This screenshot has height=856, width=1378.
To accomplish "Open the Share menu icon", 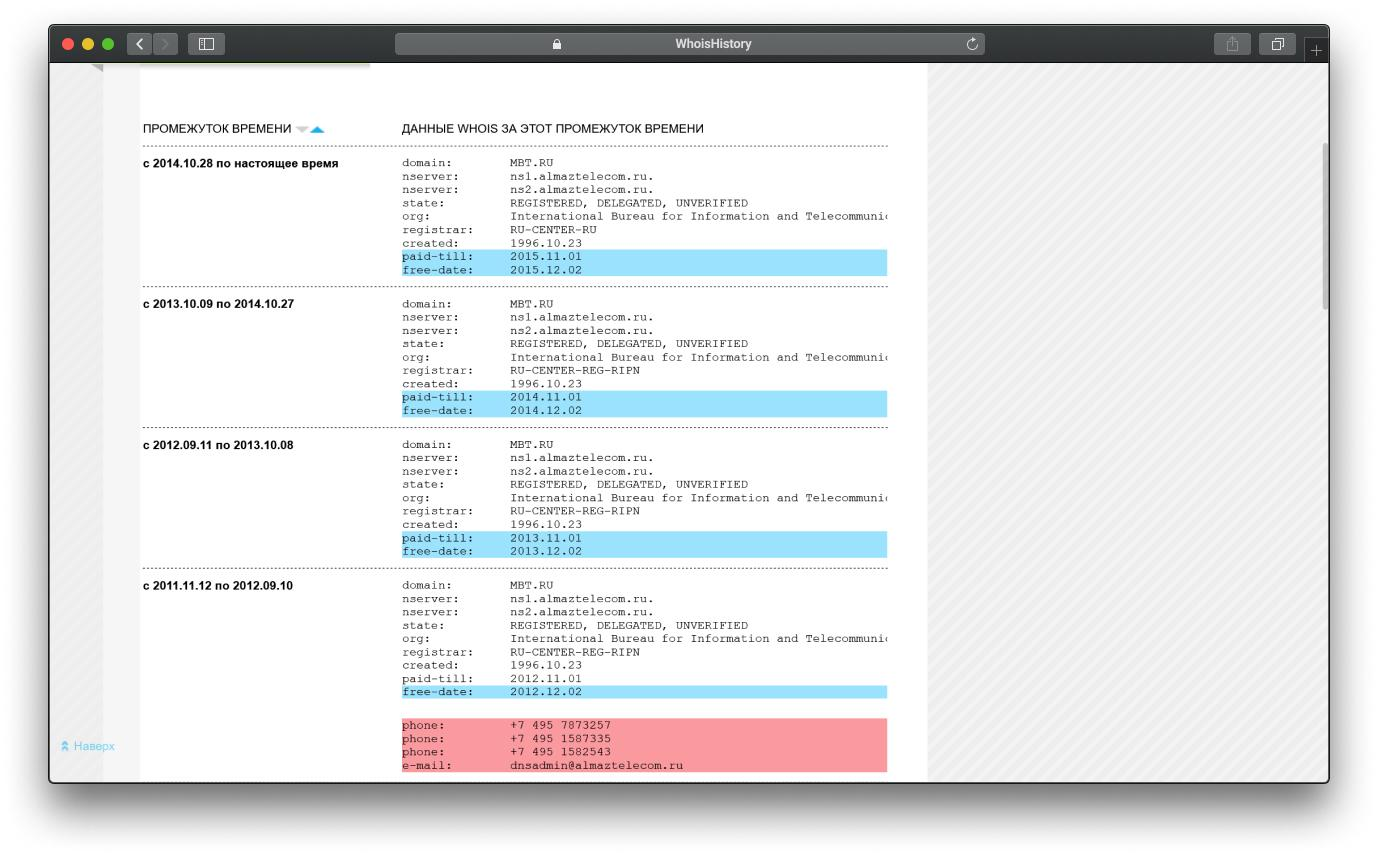I will 1232,44.
